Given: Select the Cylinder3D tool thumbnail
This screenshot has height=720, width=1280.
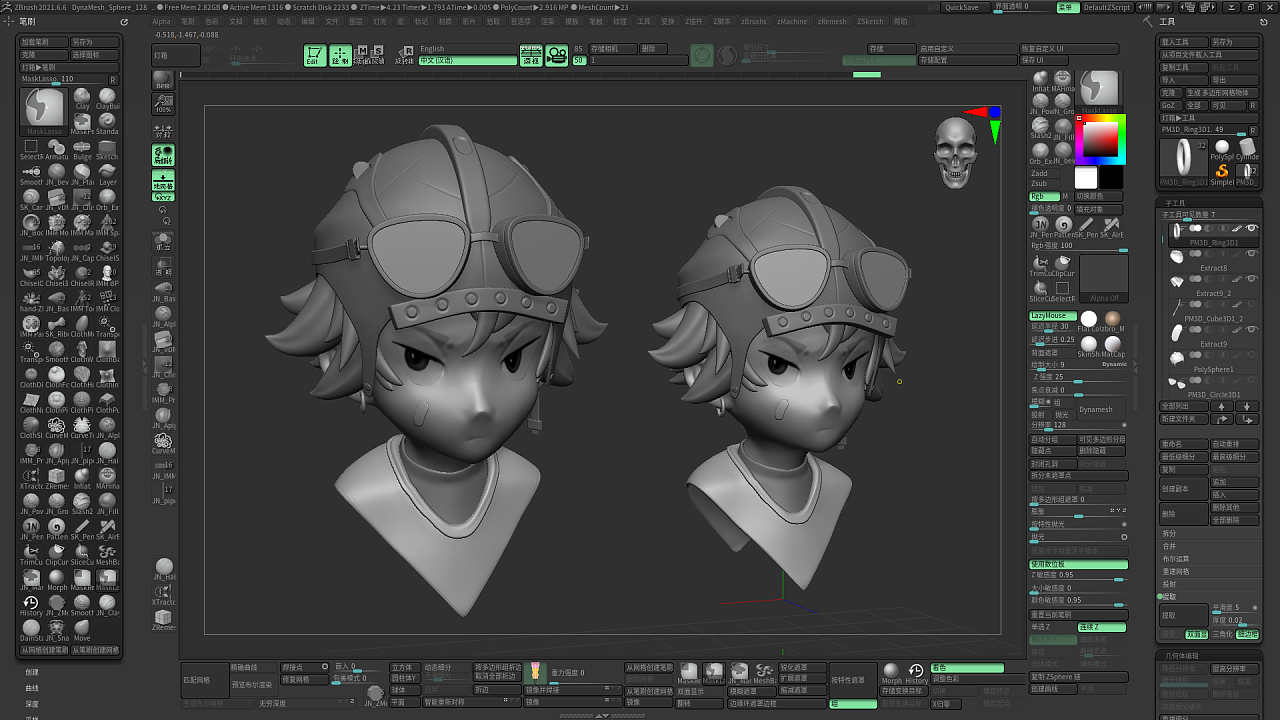Looking at the screenshot, I should [x=1247, y=149].
